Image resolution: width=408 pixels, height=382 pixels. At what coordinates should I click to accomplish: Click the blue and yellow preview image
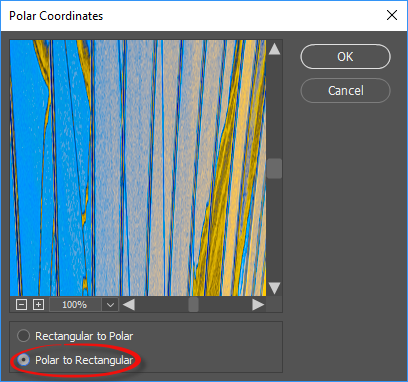(x=138, y=168)
